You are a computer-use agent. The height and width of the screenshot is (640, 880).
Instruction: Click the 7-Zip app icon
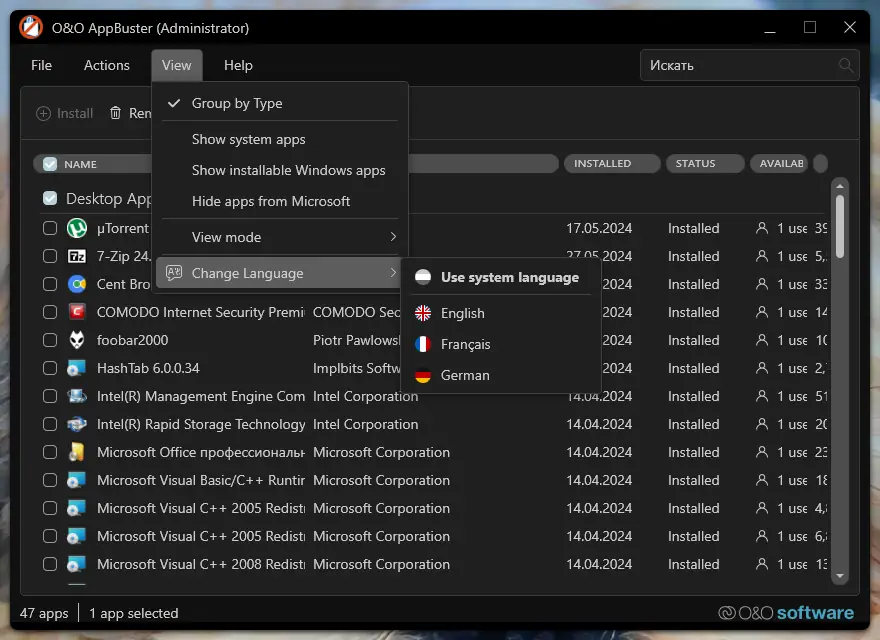click(77, 256)
